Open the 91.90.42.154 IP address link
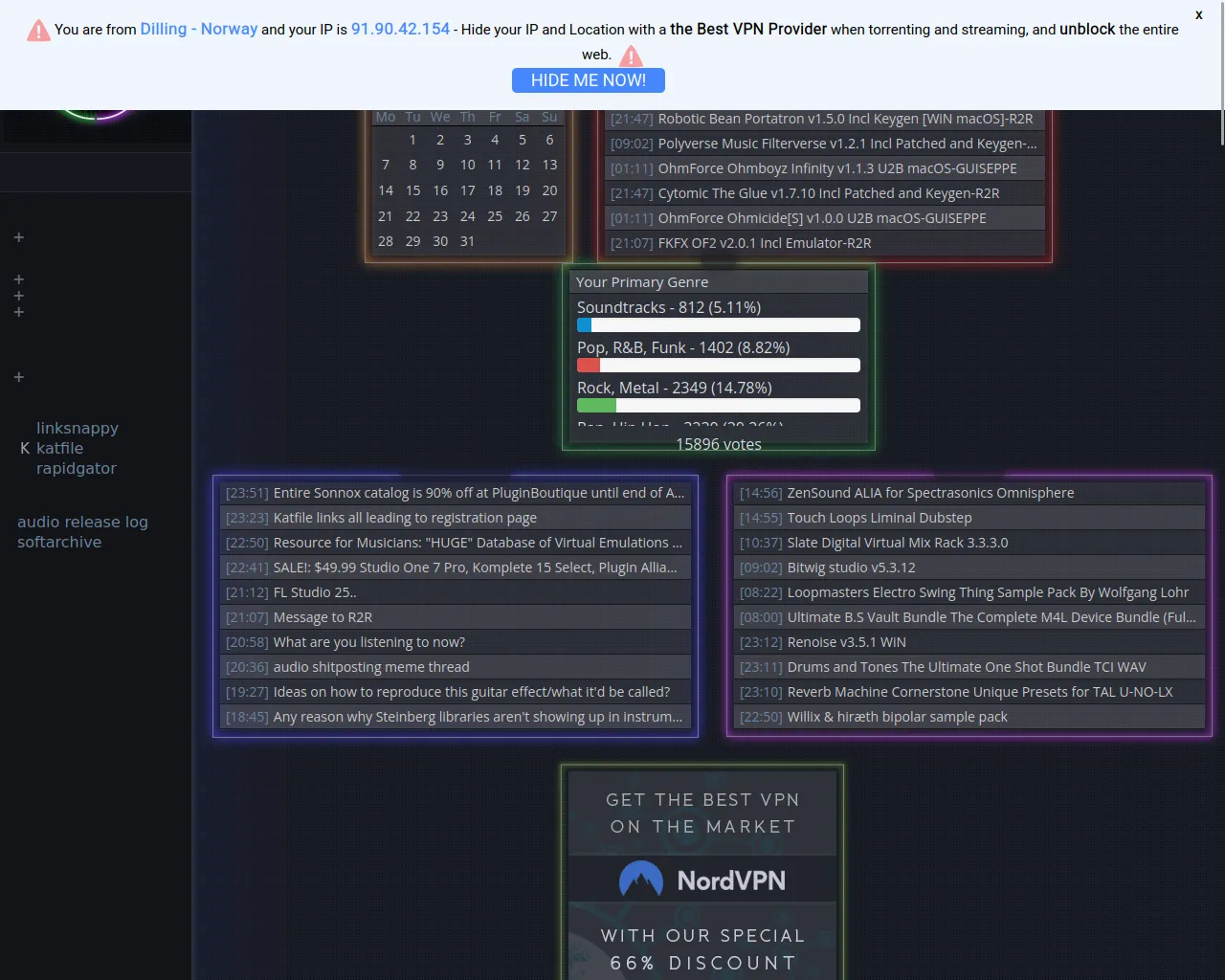 point(400,29)
